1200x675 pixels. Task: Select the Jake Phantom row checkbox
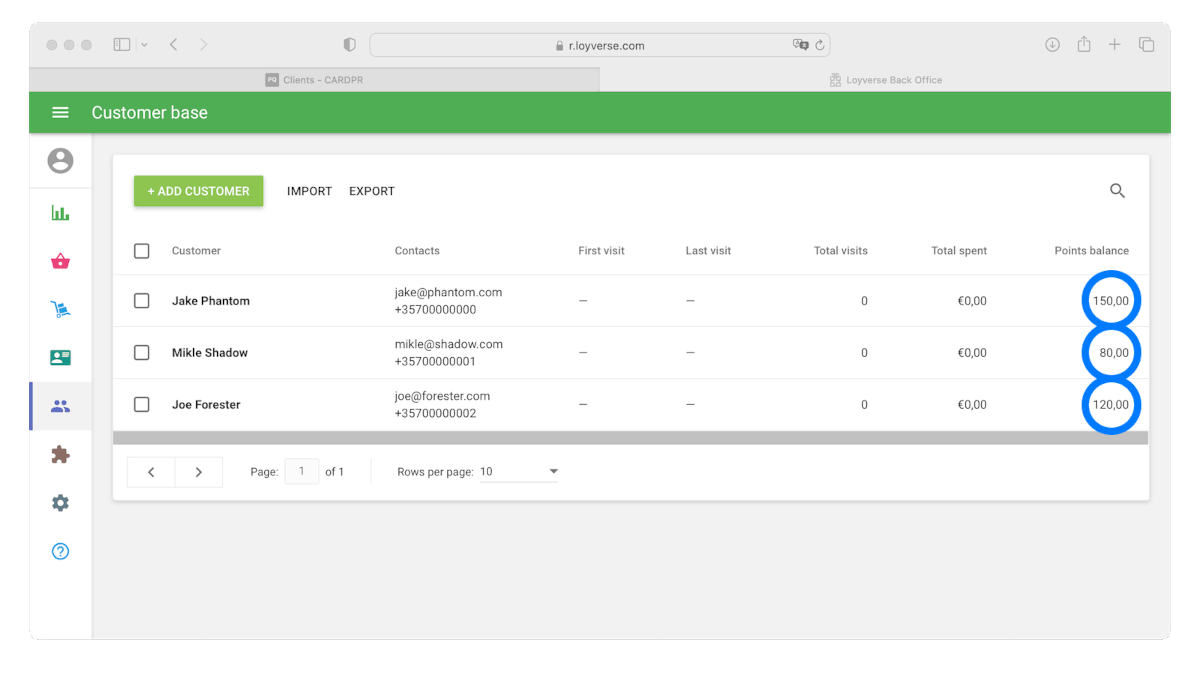tap(142, 301)
